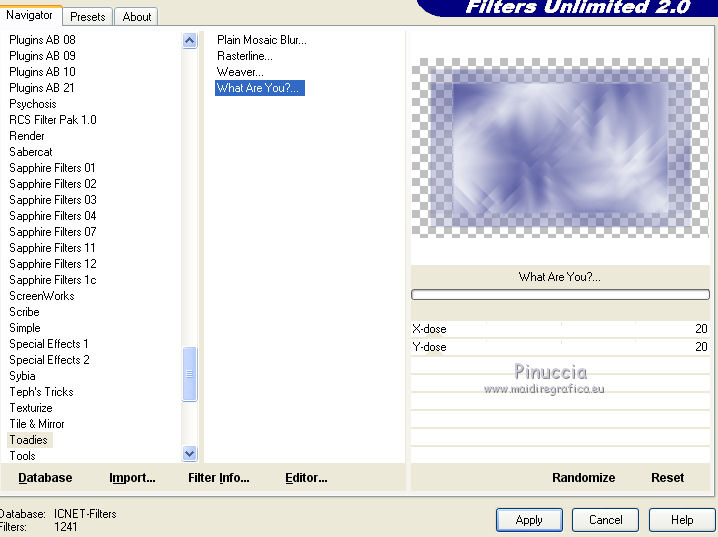This screenshot has height=537, width=718.
Task: Reset the filter settings
Action: point(667,478)
